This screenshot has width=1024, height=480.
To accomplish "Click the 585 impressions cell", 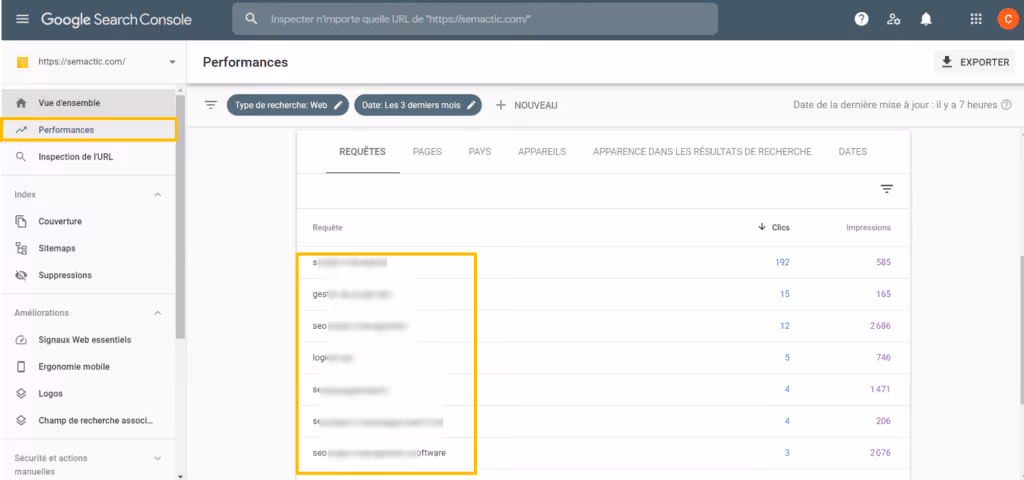I will tap(884, 263).
